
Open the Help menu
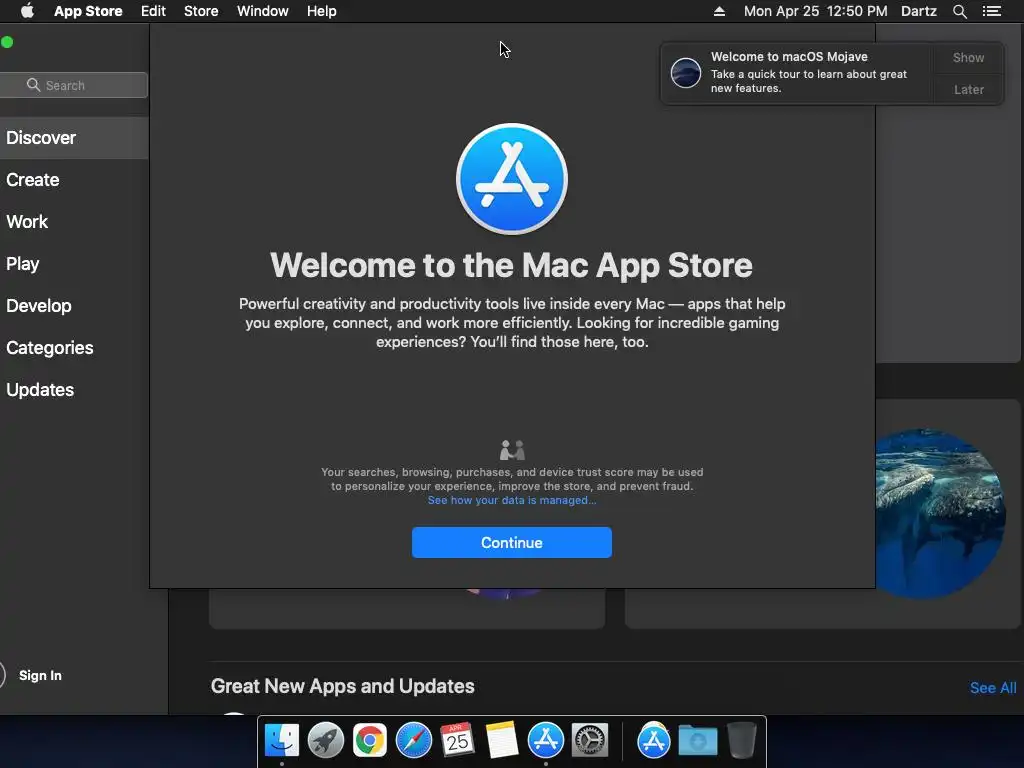[322, 11]
